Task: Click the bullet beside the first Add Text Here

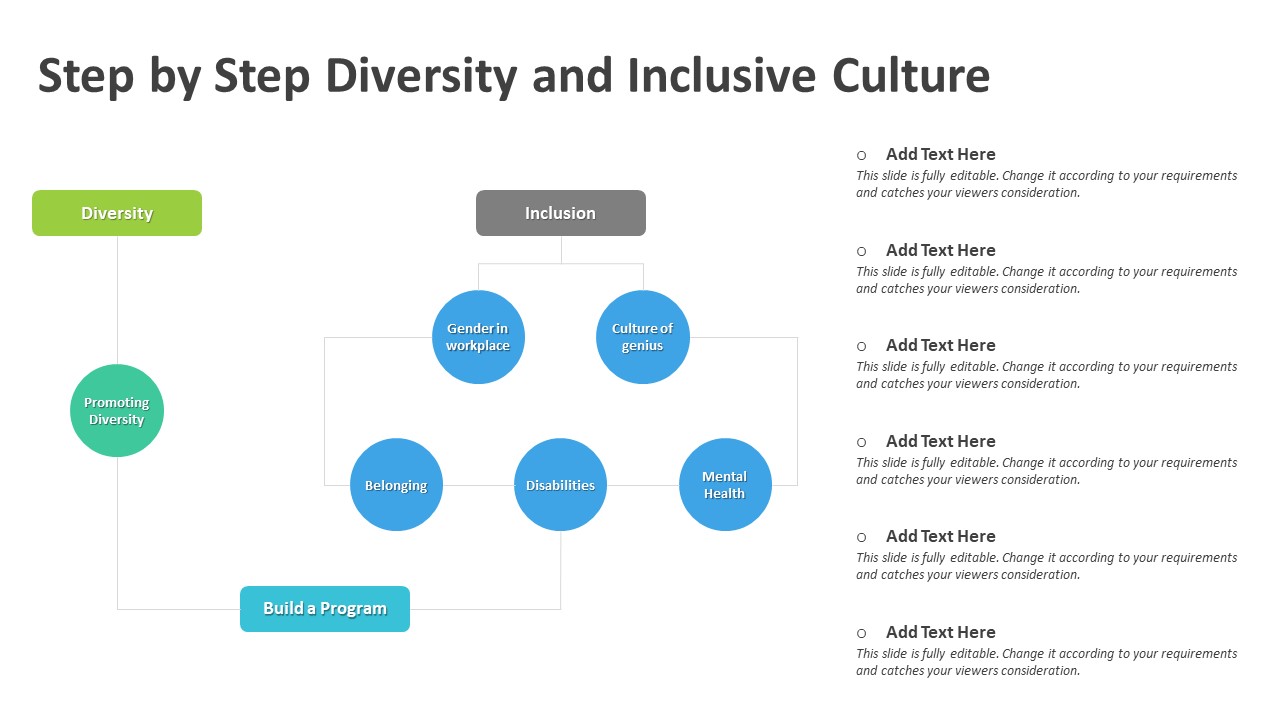Action: pyautogui.click(x=861, y=155)
